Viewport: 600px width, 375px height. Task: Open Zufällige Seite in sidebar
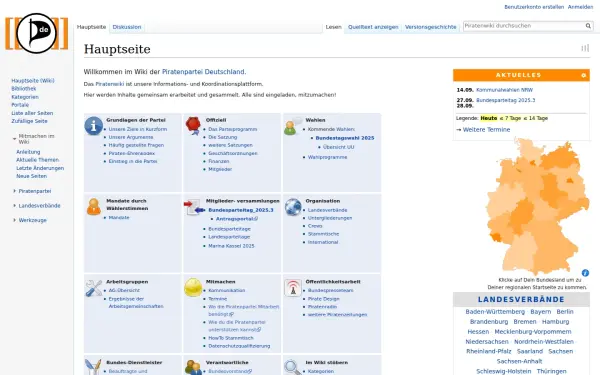29,121
